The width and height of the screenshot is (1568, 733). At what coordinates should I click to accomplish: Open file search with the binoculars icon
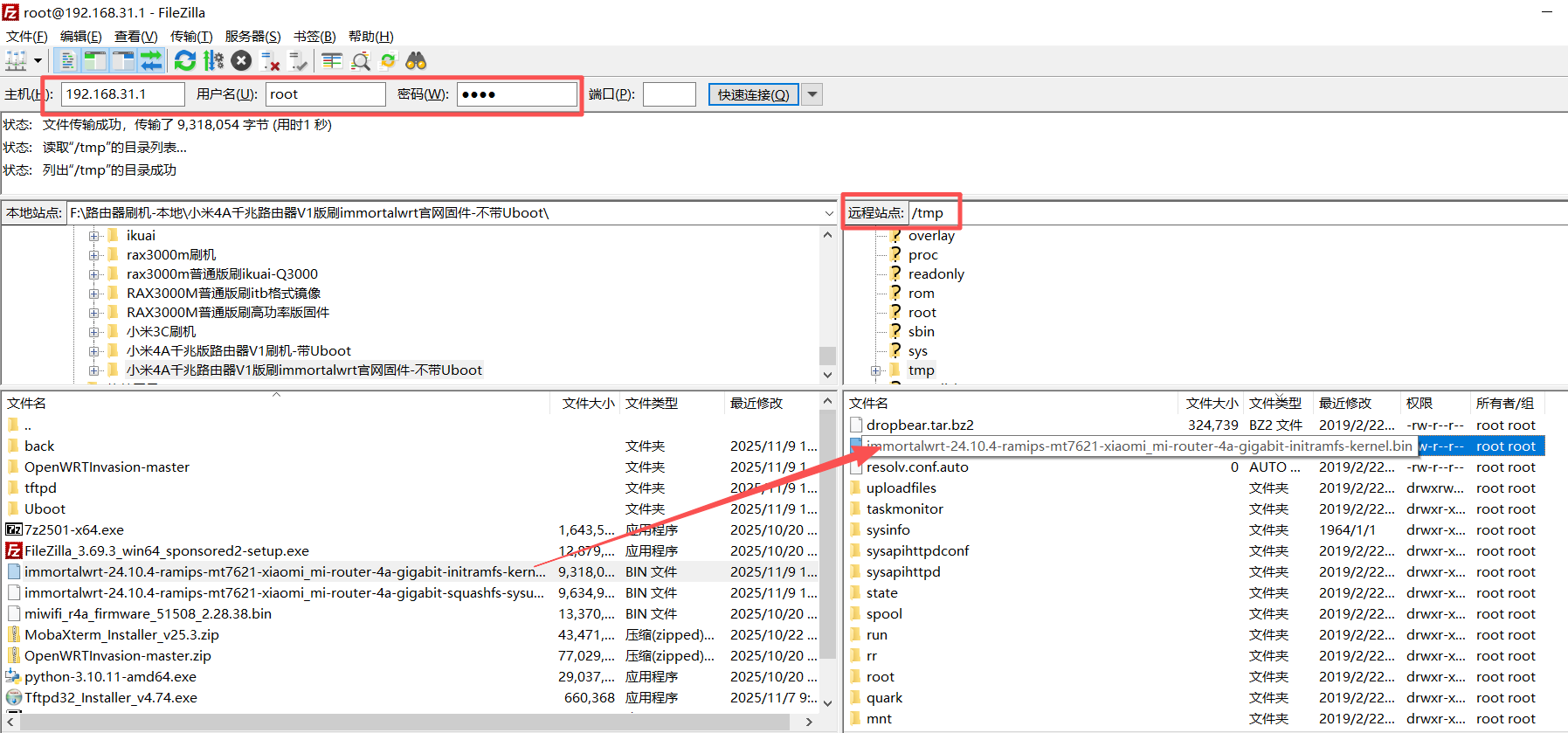pyautogui.click(x=416, y=60)
